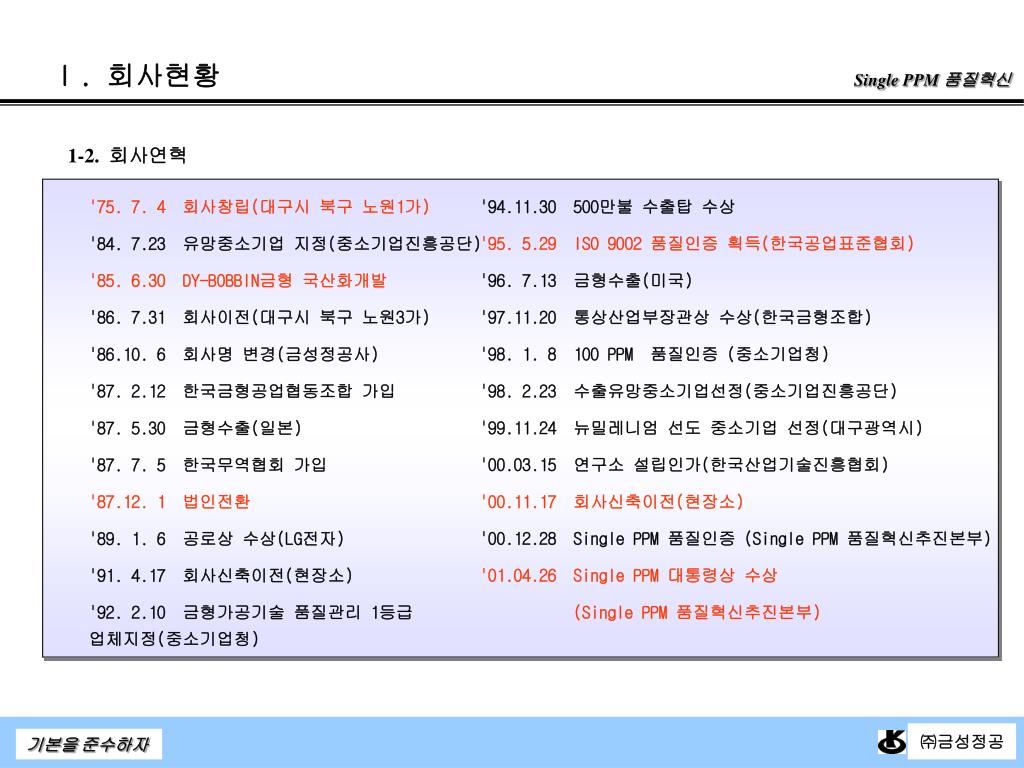Select the text '업체지정(중소기업청)'
The width and height of the screenshot is (1024, 768).
[174, 638]
